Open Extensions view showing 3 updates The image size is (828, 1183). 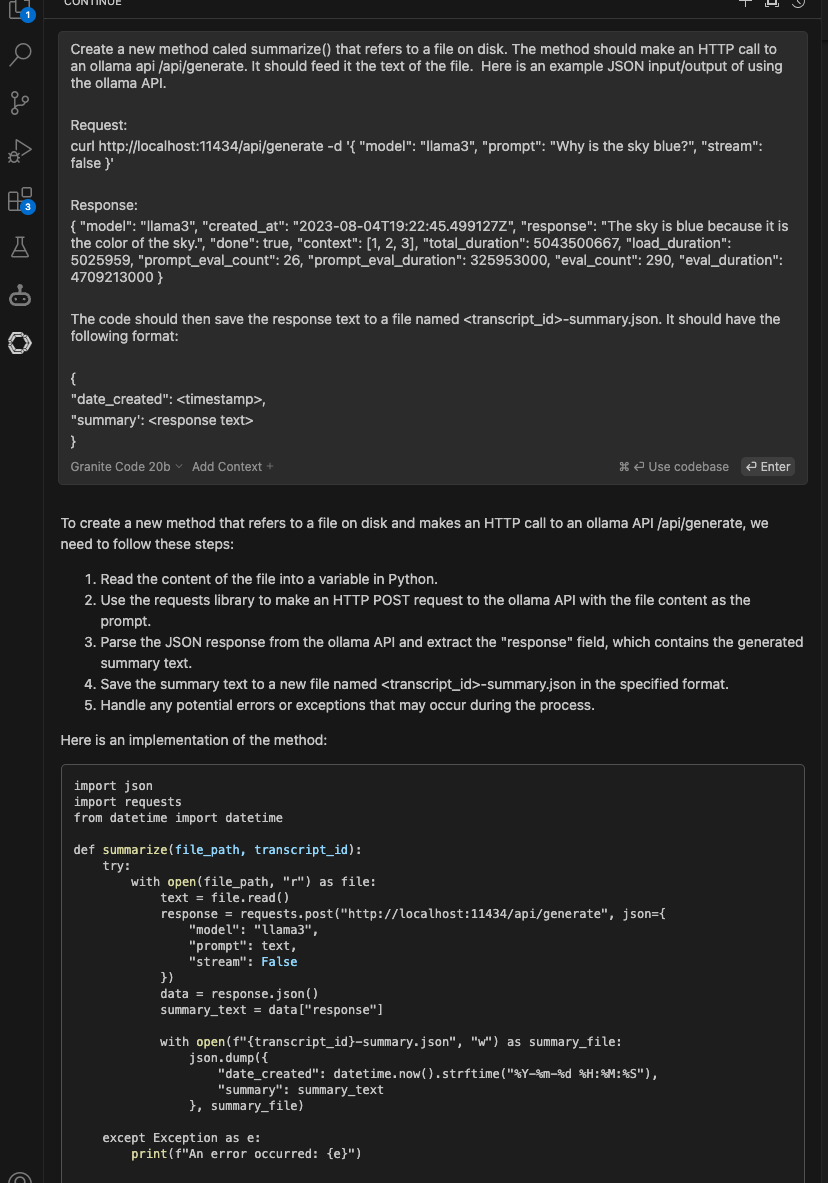pyautogui.click(x=19, y=199)
